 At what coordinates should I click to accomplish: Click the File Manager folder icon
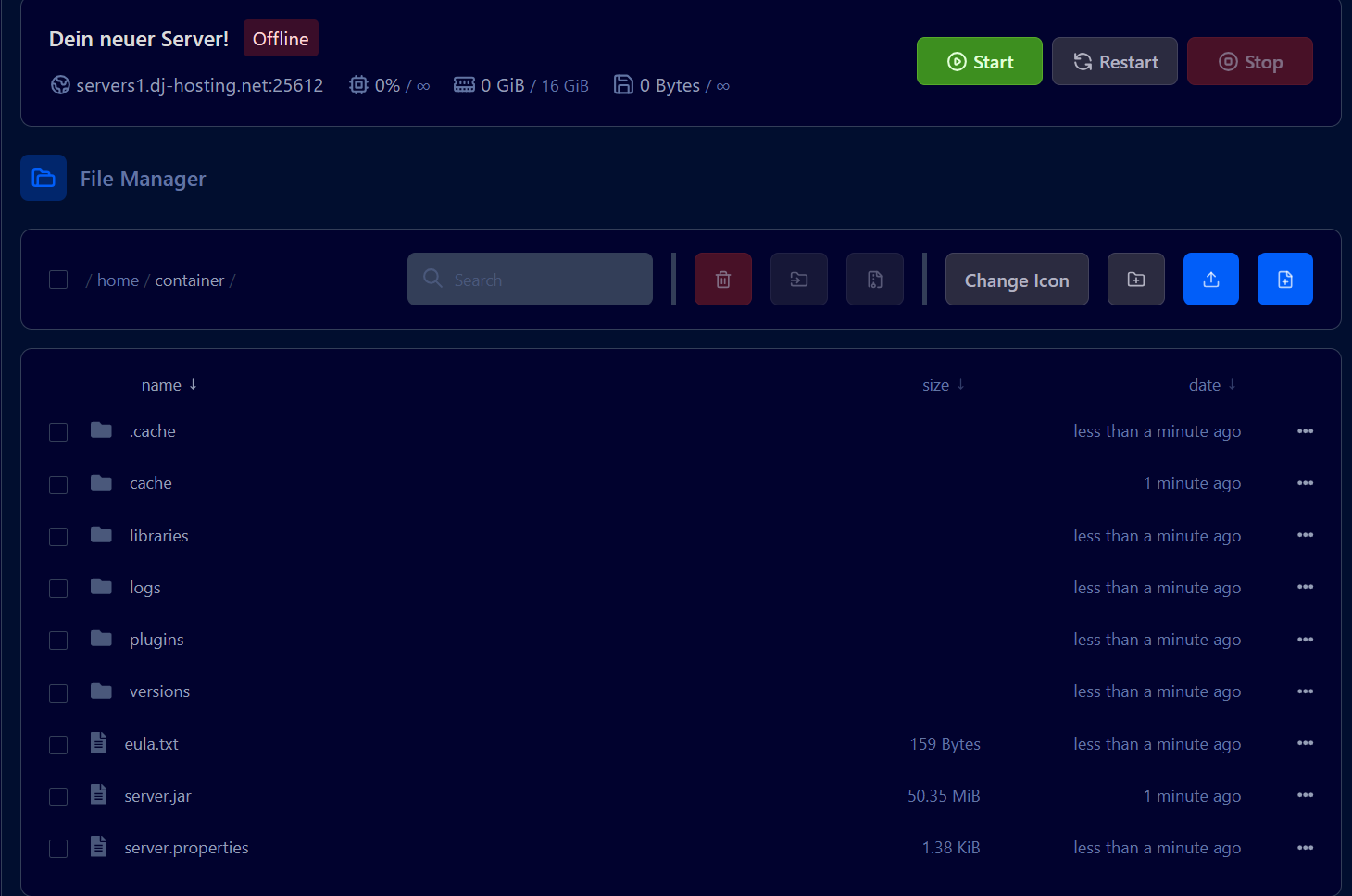point(44,178)
